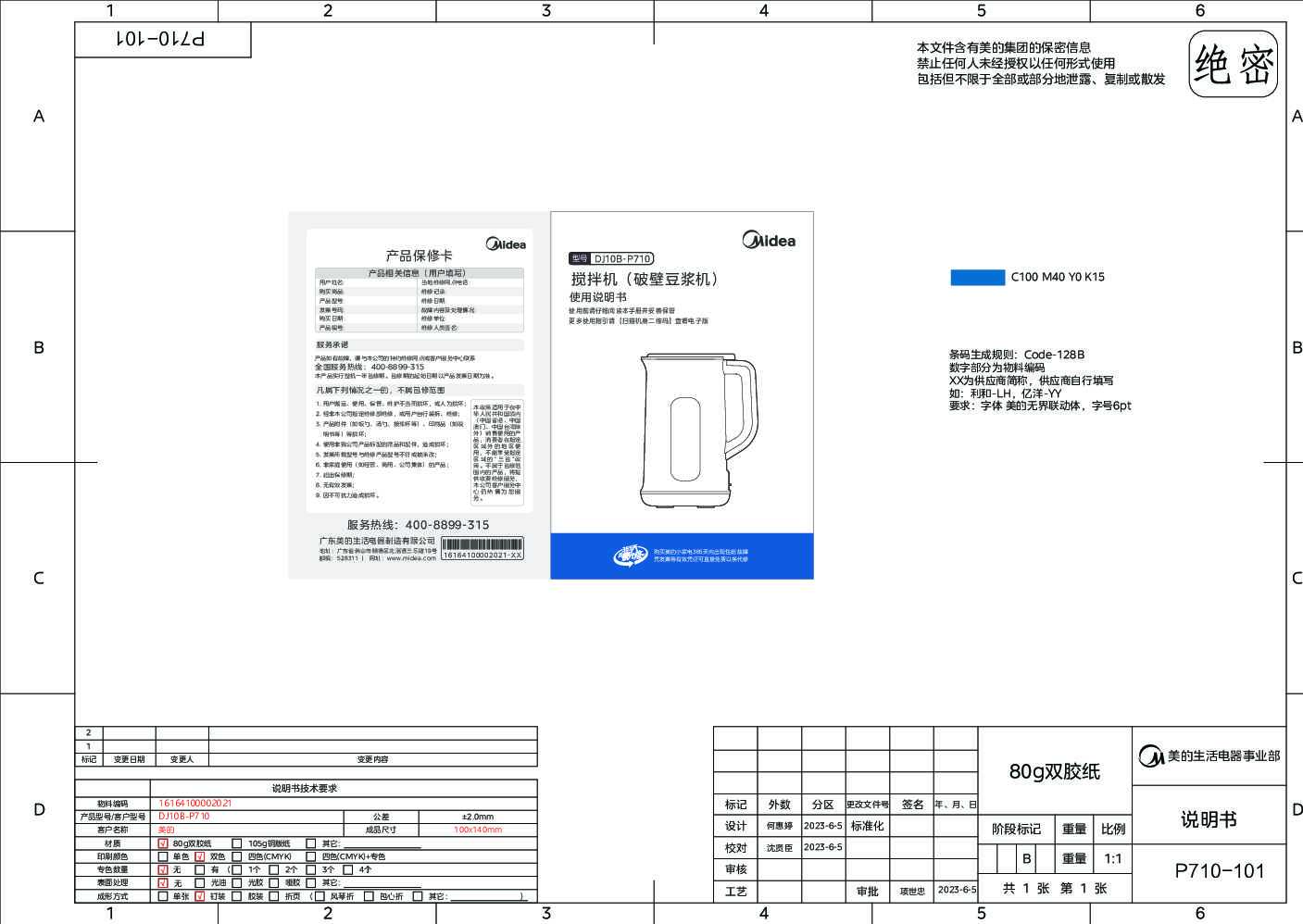
Task: Click the 共 1 张 第 1 张 sheet count
Action: point(1055,888)
